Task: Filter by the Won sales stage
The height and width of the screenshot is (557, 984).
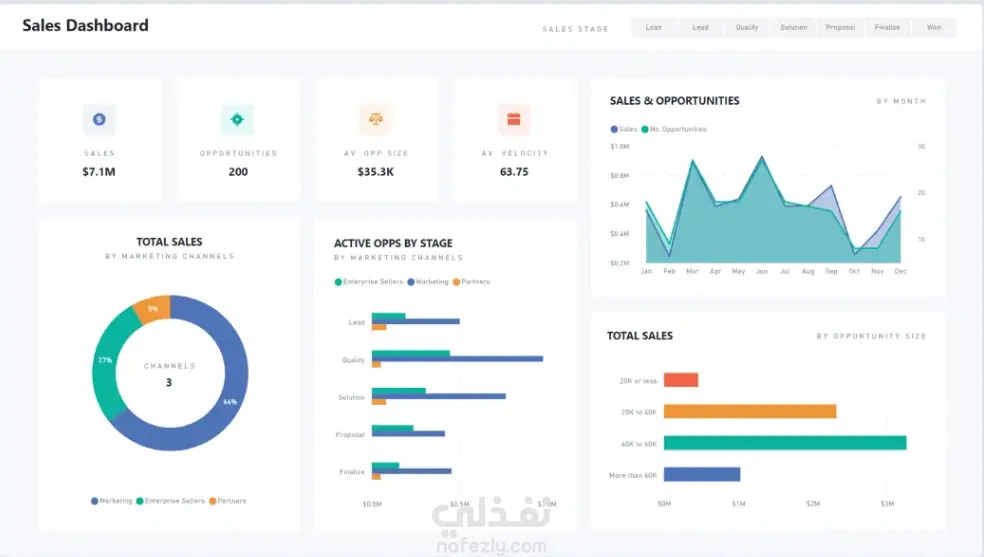Action: [934, 28]
